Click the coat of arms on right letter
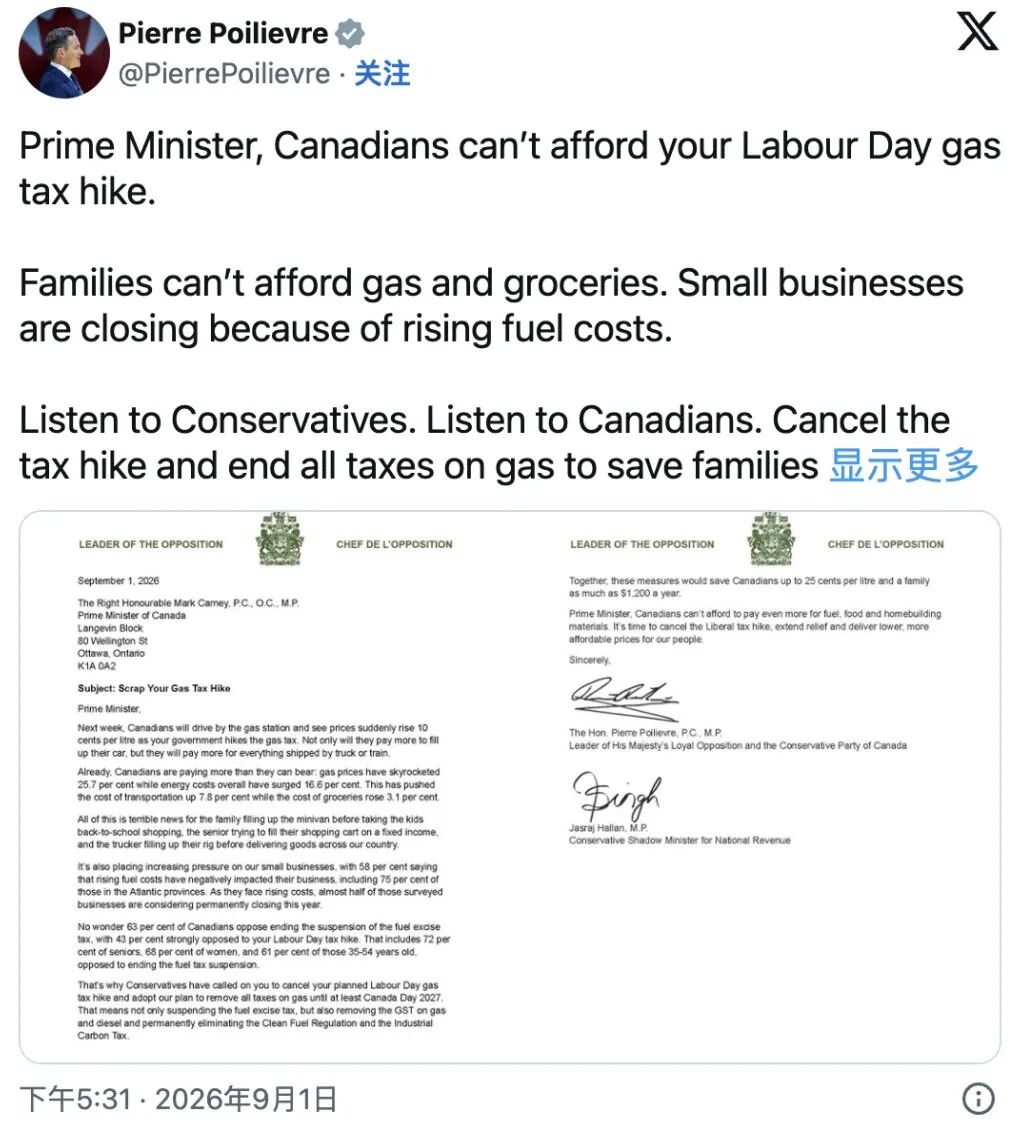 coord(771,539)
